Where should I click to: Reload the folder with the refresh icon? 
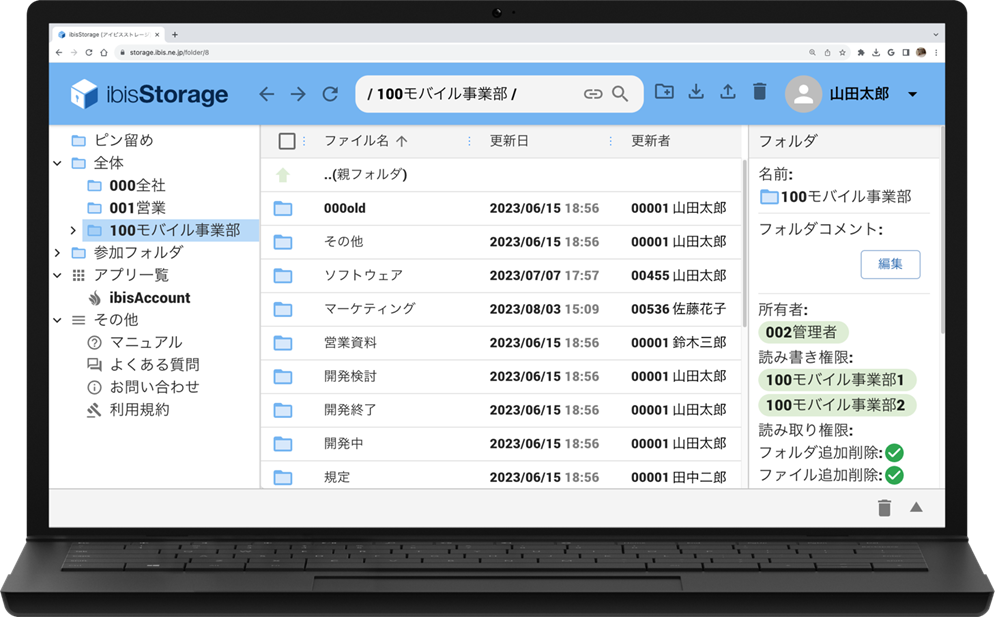click(330, 94)
